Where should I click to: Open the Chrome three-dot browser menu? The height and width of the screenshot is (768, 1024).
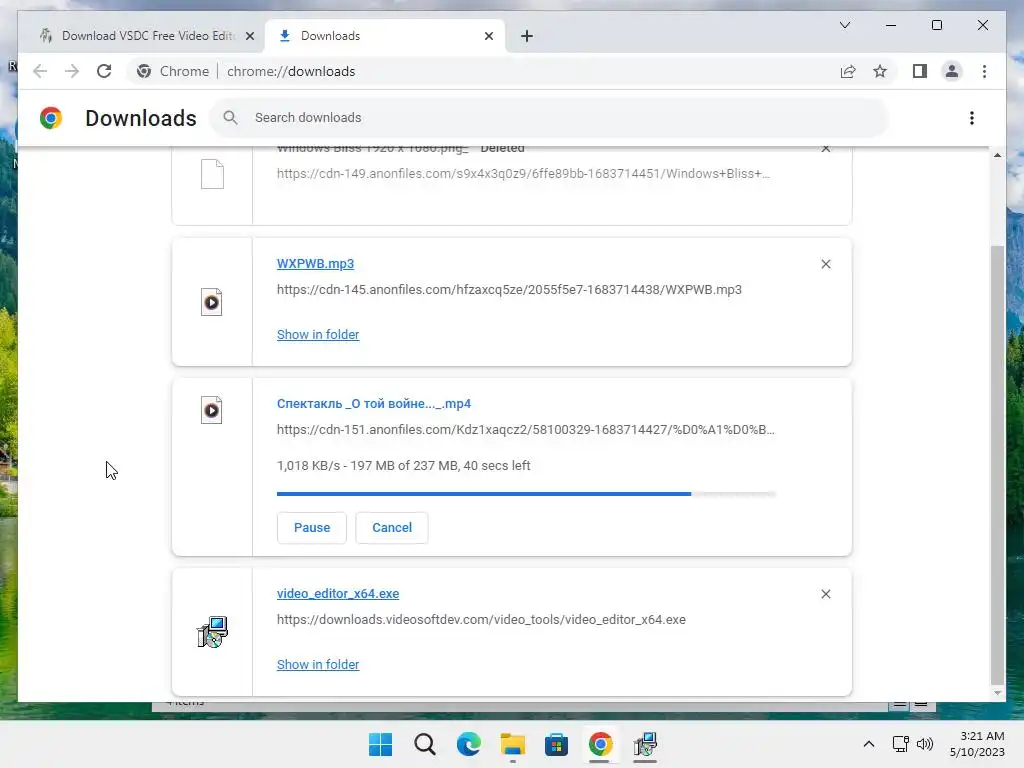984,71
